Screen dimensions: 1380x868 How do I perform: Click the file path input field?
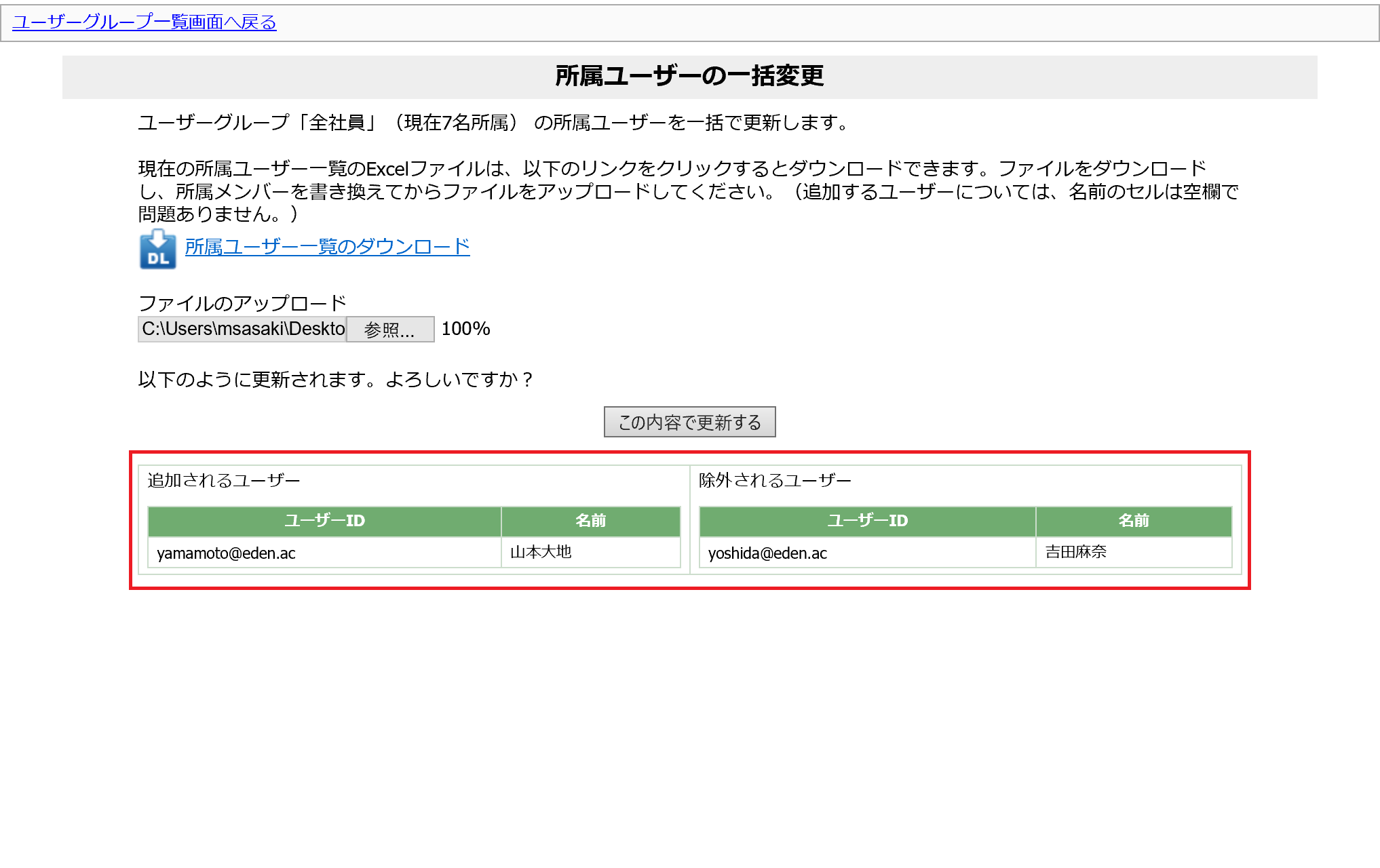pyautogui.click(x=242, y=330)
